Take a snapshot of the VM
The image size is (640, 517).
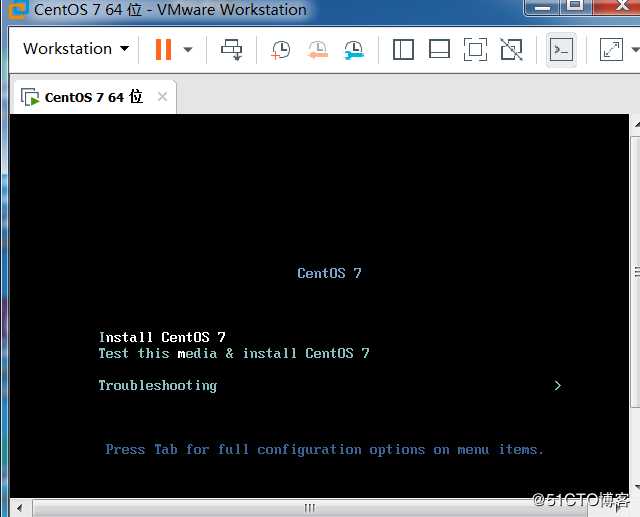point(281,50)
